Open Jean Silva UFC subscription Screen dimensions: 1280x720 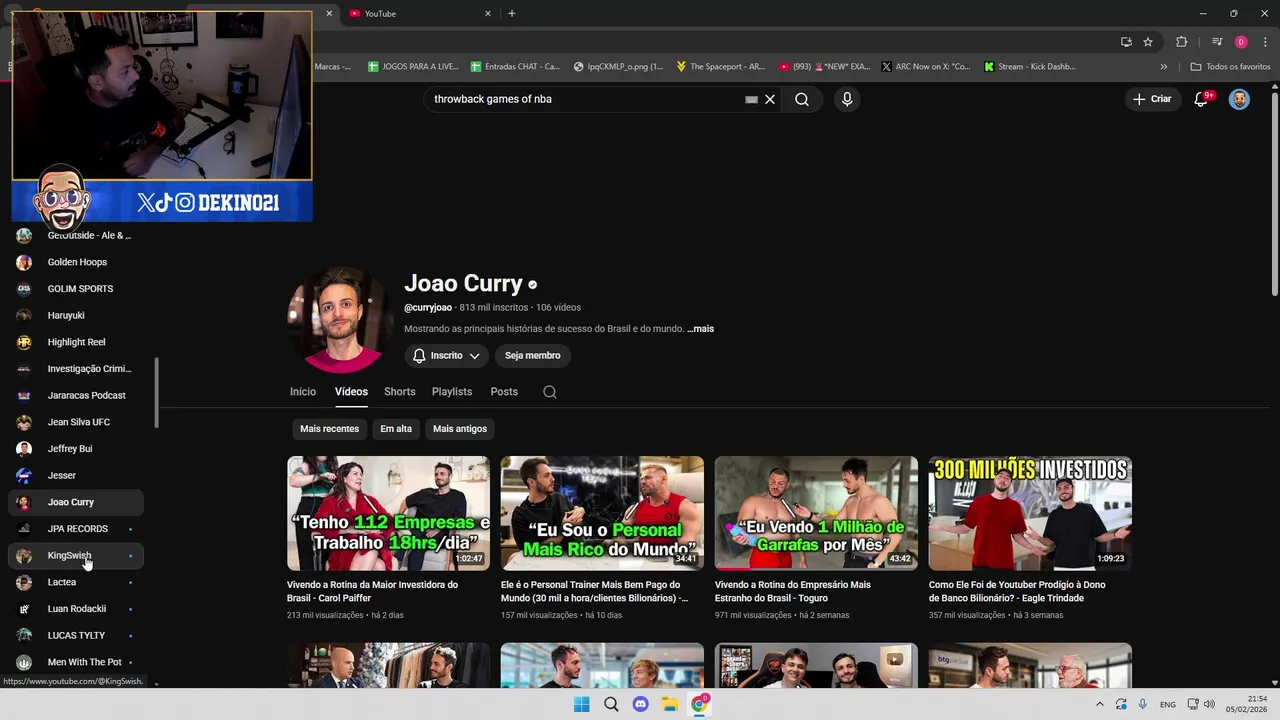point(76,422)
